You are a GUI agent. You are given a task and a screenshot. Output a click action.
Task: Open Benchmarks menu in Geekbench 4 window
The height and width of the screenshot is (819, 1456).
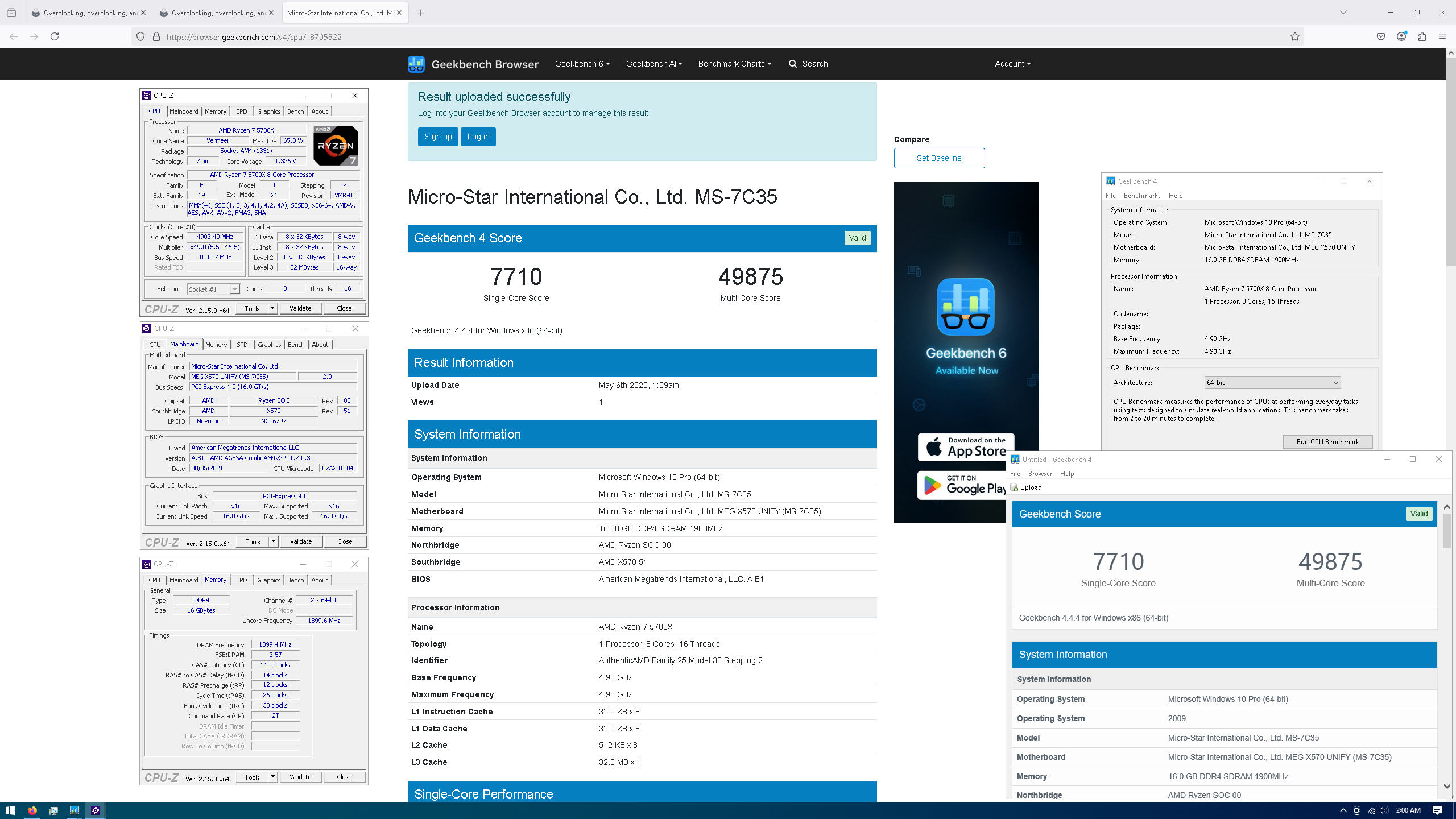(x=1142, y=196)
